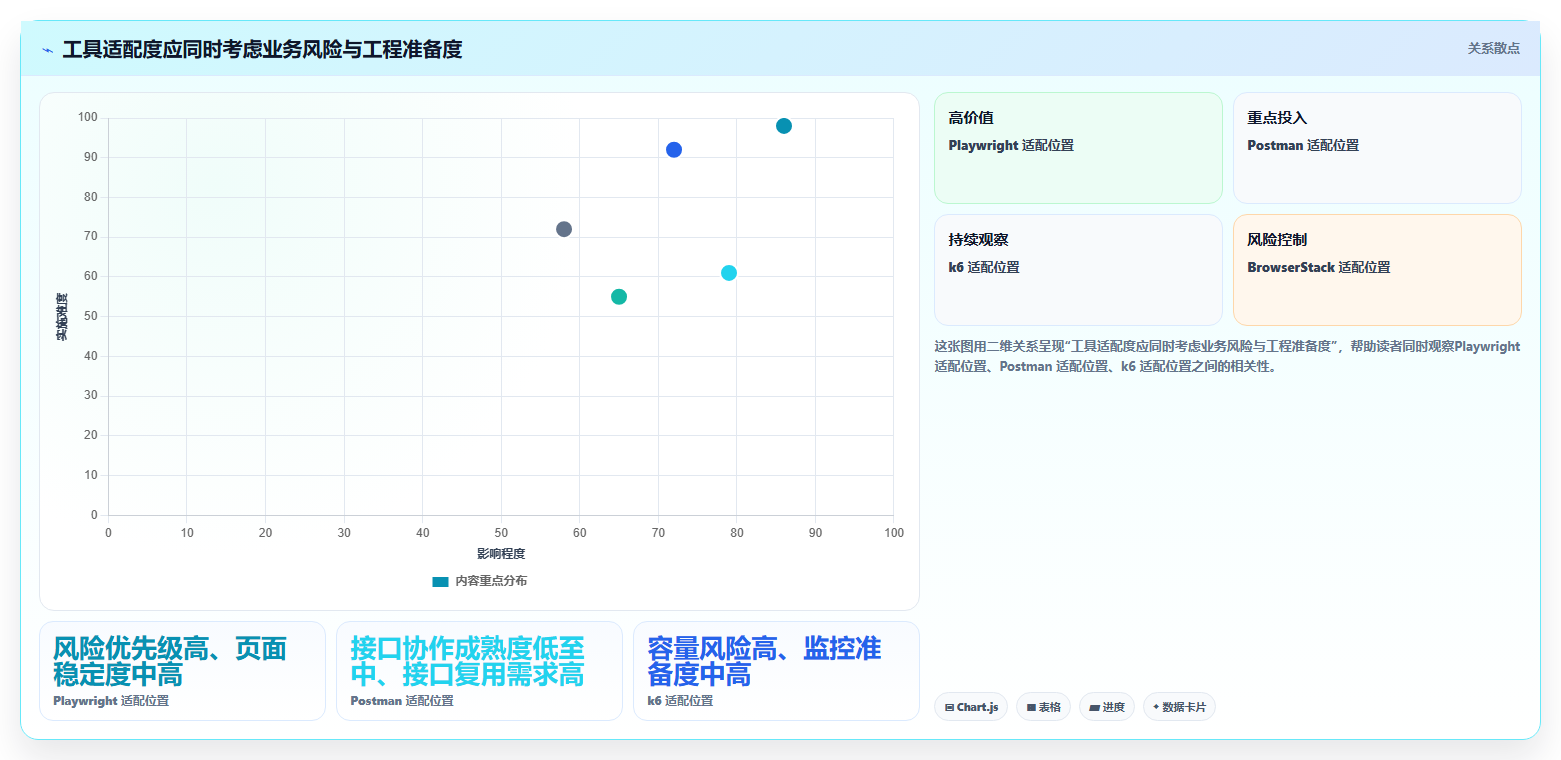The image size is (1561, 760).
Task: Click the 进度 tag chip
Action: pos(1107,707)
